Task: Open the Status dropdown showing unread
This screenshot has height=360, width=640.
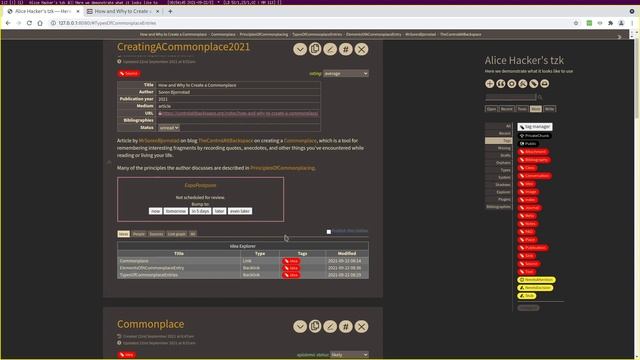Action: (169, 128)
